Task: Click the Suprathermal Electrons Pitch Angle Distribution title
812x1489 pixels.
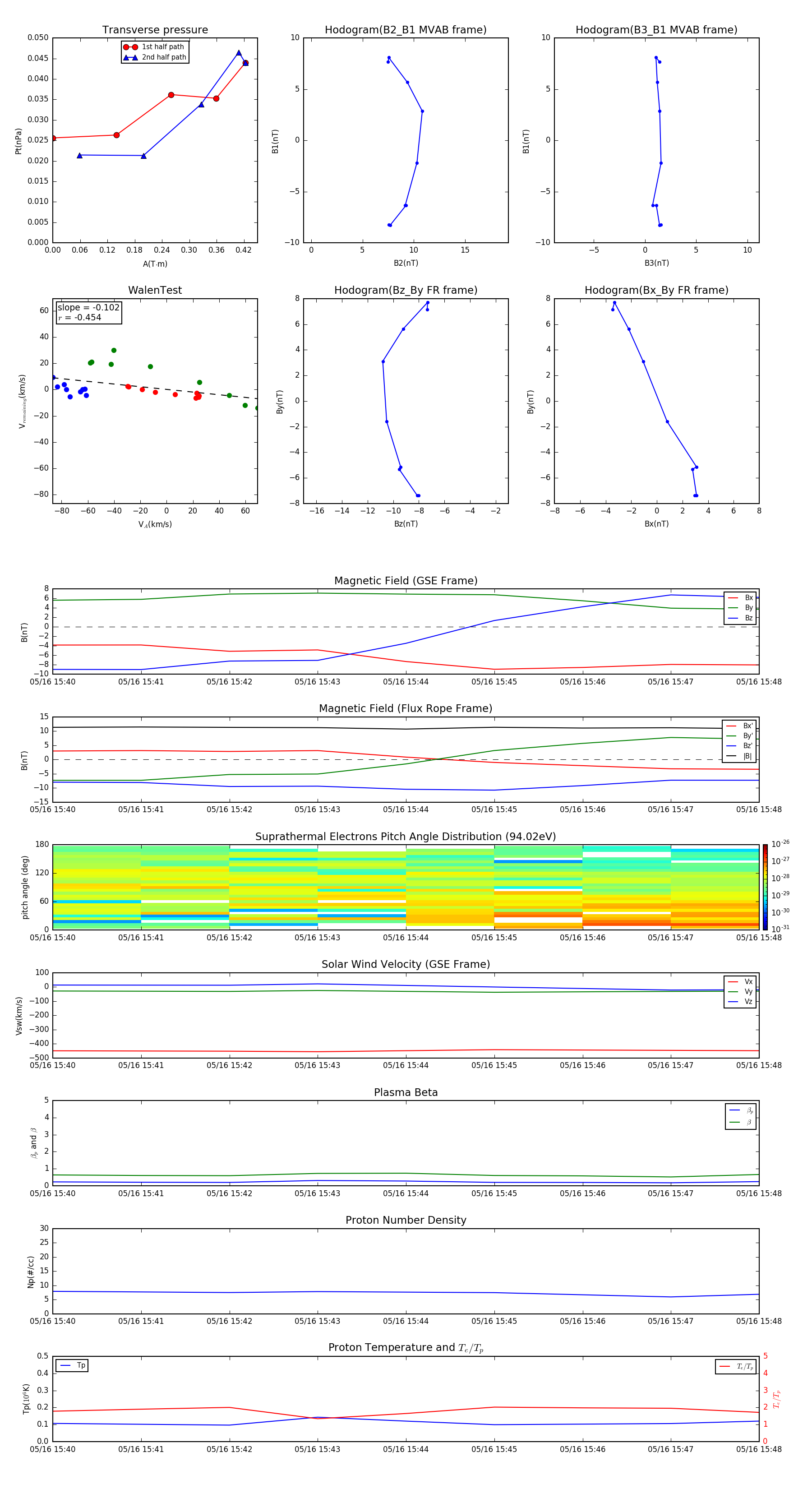Action: pos(406,837)
